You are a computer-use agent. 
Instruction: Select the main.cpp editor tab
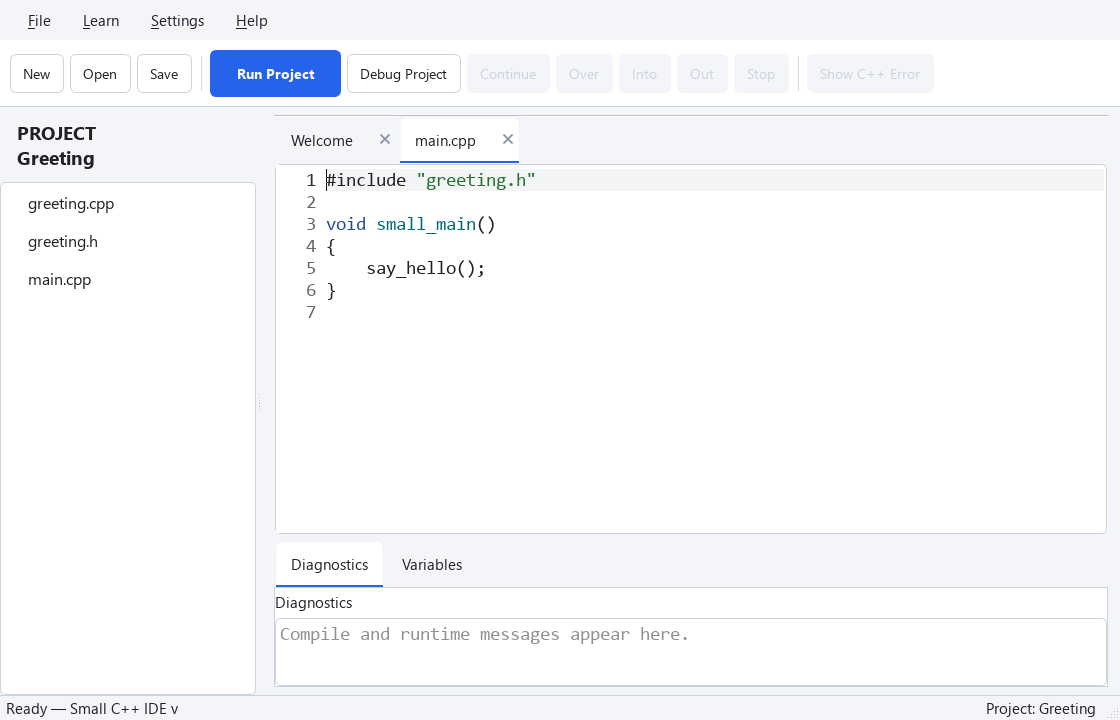(x=445, y=141)
